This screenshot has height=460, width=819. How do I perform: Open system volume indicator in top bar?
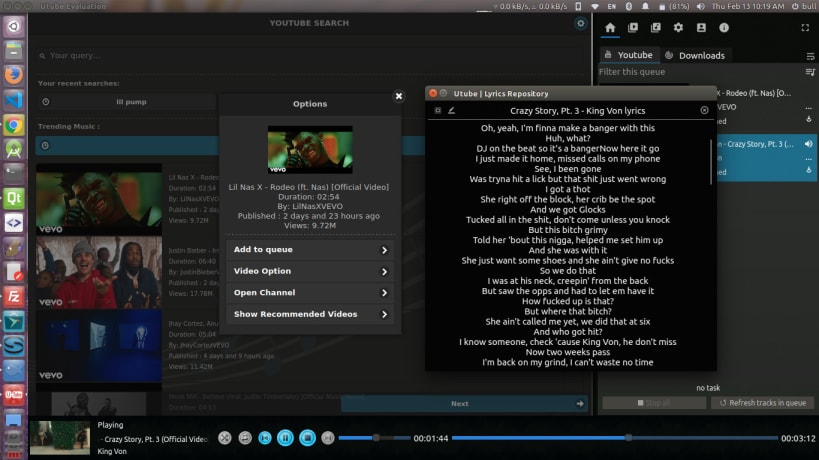click(700, 6)
